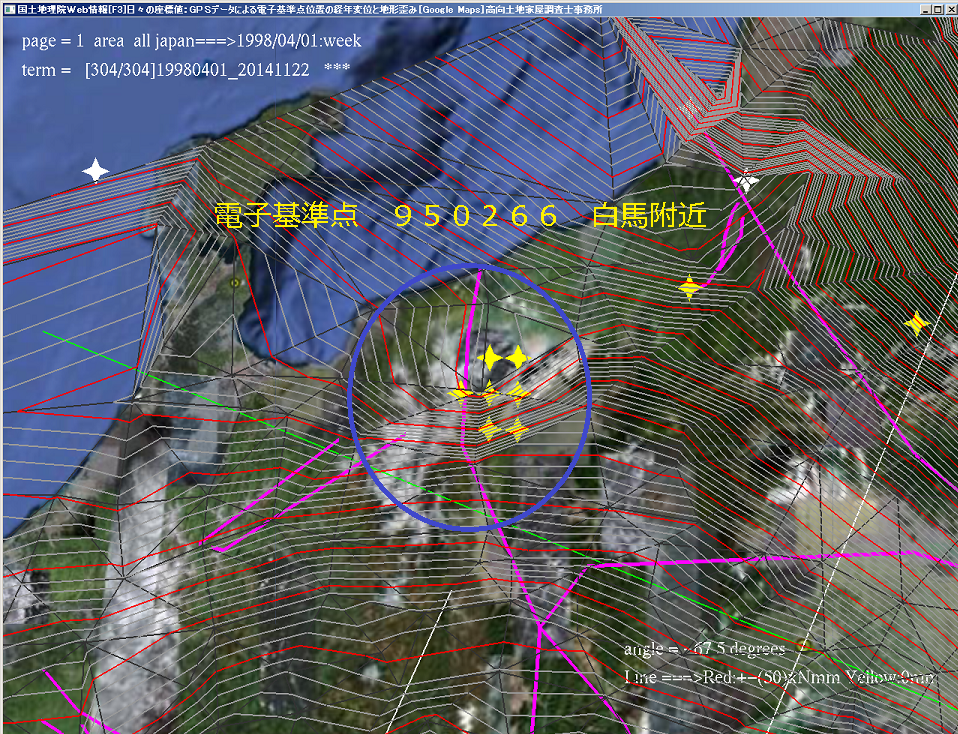Click the application icon in the title bar
This screenshot has width=958, height=734.
pyautogui.click(x=8, y=7)
